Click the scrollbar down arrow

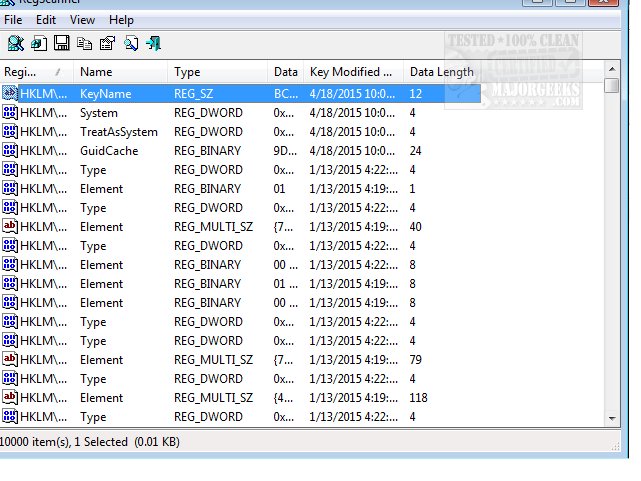pos(612,418)
